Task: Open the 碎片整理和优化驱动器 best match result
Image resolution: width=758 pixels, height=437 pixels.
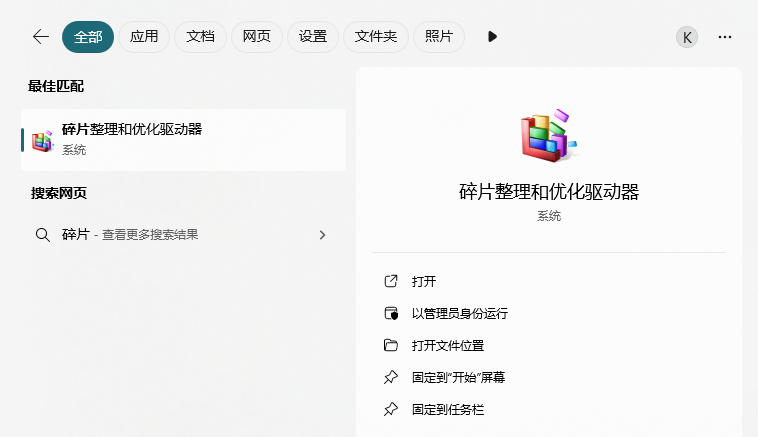Action: point(184,140)
